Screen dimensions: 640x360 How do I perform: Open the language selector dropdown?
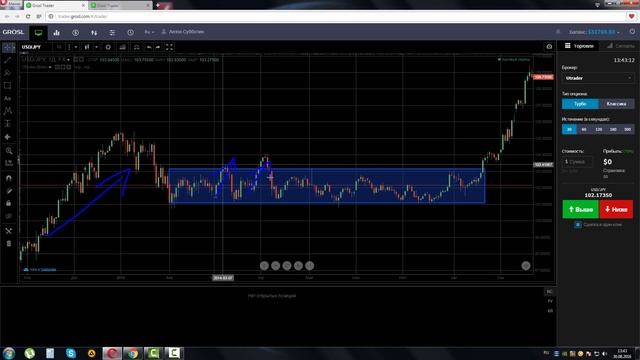click(x=149, y=32)
